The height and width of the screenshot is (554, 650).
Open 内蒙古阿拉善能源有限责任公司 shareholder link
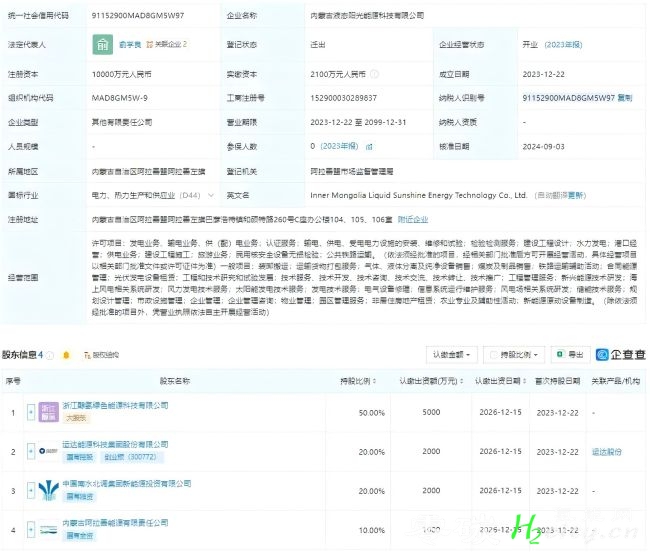pos(116,522)
